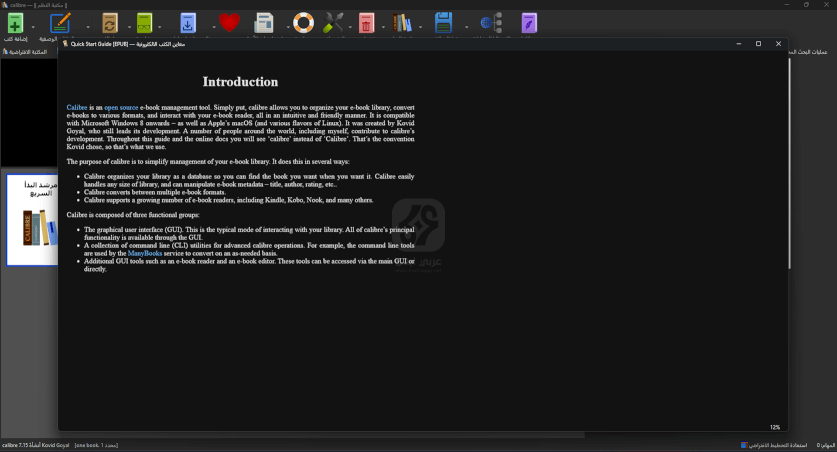The height and width of the screenshot is (452, 837).
Task: Click the 'Calibre' link starting the introduction
Action: [77, 107]
